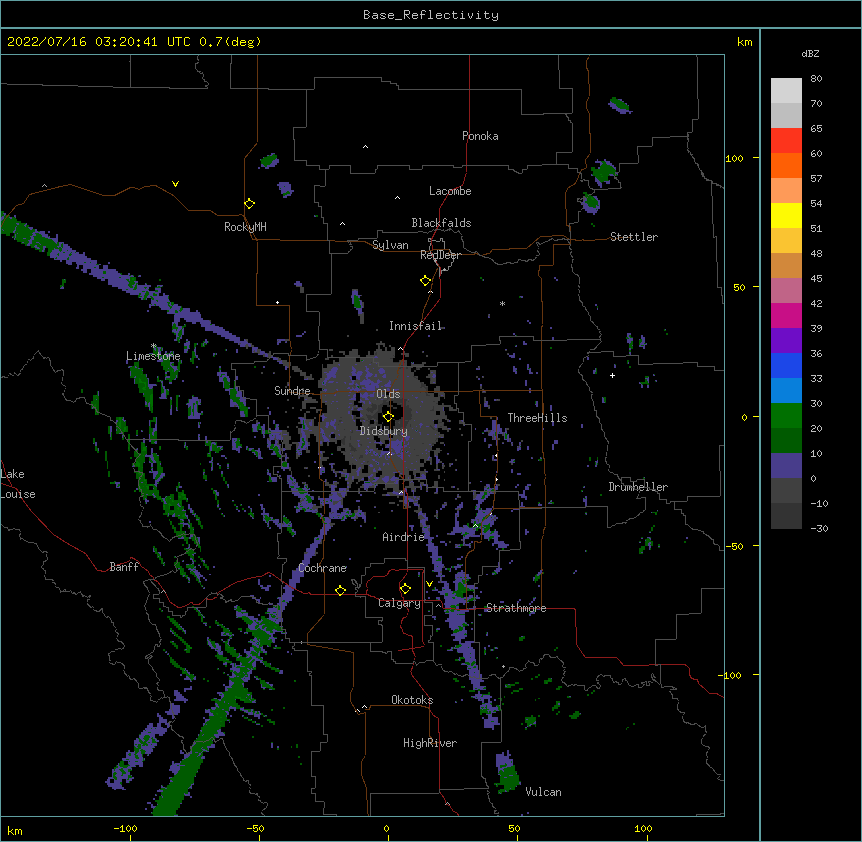The width and height of the screenshot is (862, 842).
Task: Click the red 60-65 dBZ legend swatch
Action: point(786,141)
